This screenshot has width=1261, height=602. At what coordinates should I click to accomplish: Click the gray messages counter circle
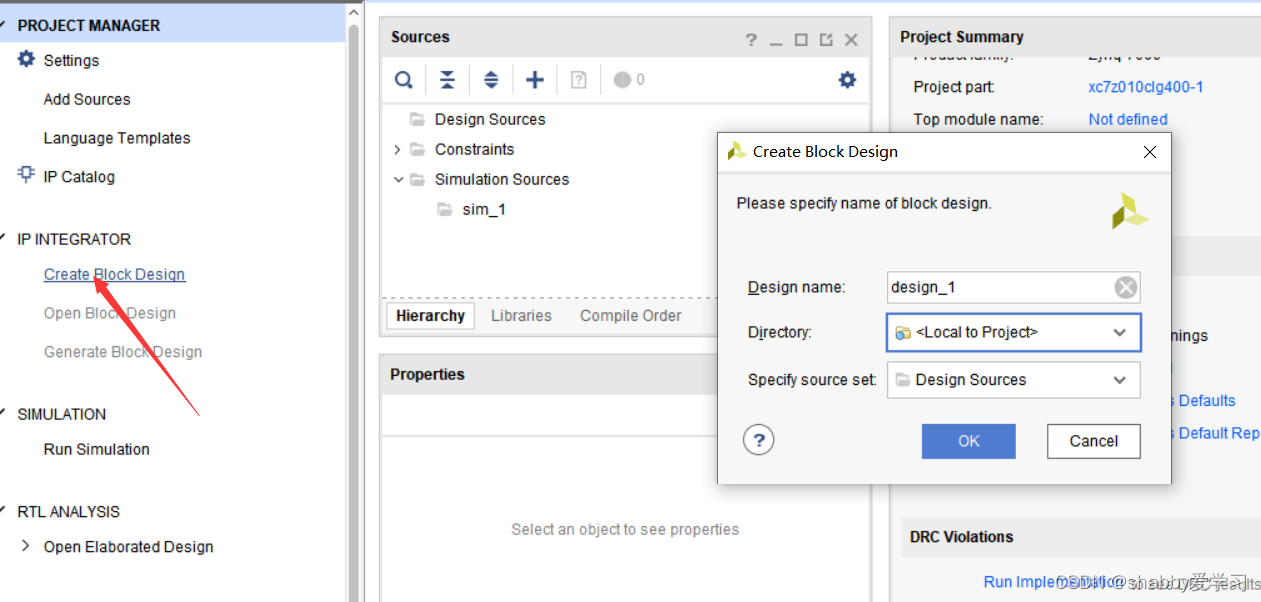622,80
